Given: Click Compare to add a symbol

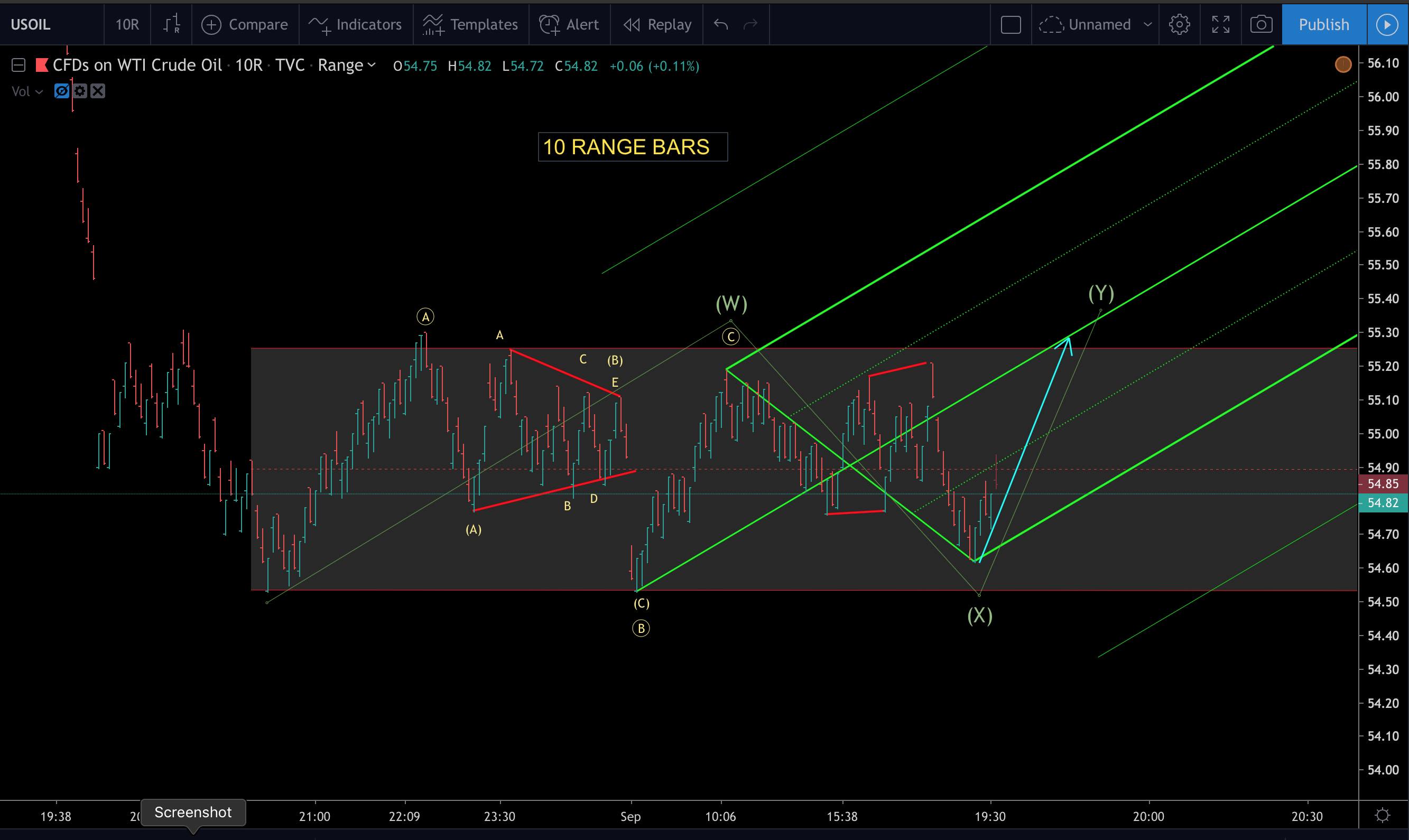Looking at the screenshot, I should point(245,24).
